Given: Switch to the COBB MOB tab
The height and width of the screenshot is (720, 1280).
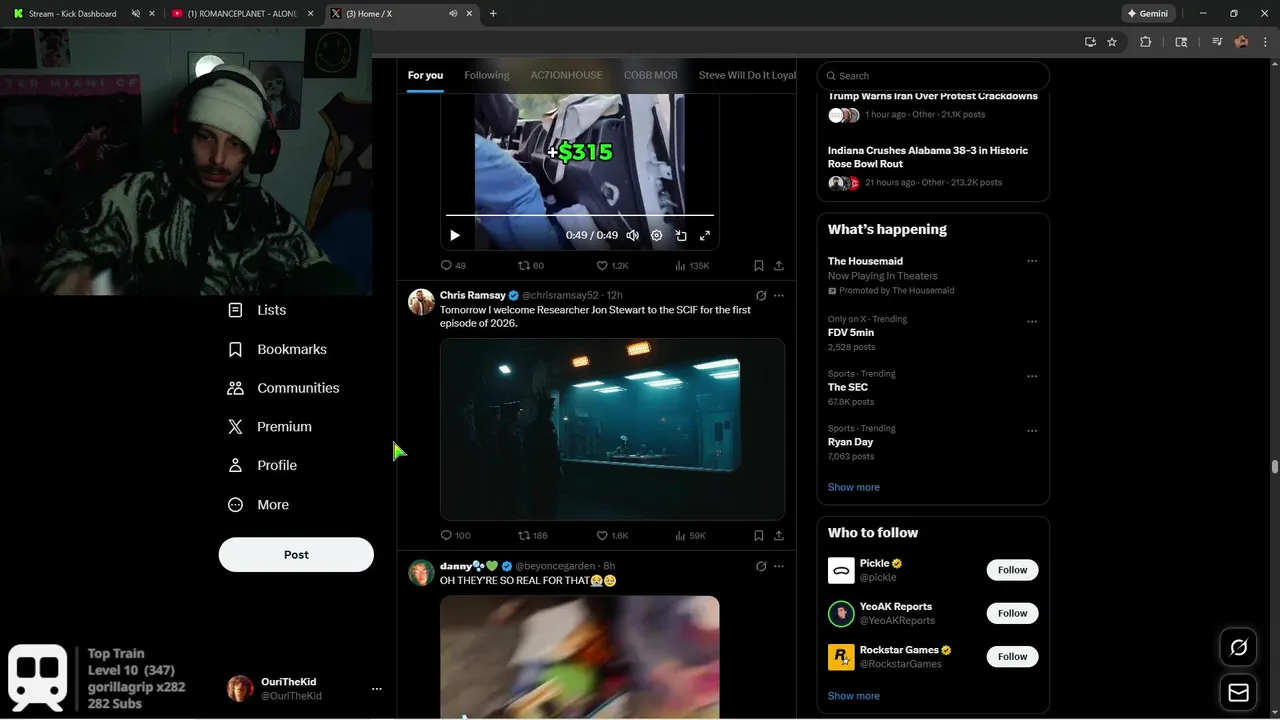Looking at the screenshot, I should point(650,75).
